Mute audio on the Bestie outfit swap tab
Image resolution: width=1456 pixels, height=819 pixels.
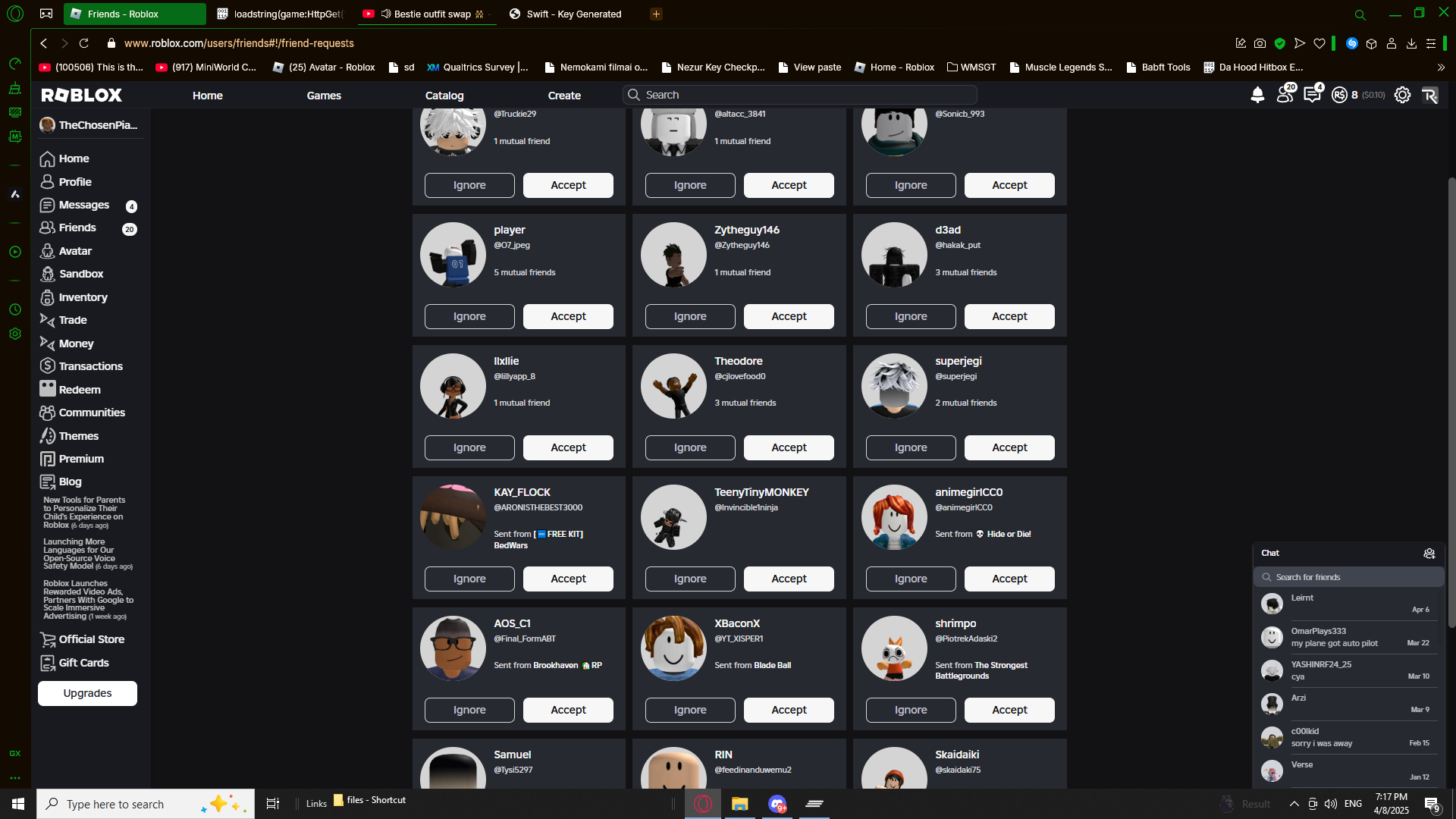(386, 14)
